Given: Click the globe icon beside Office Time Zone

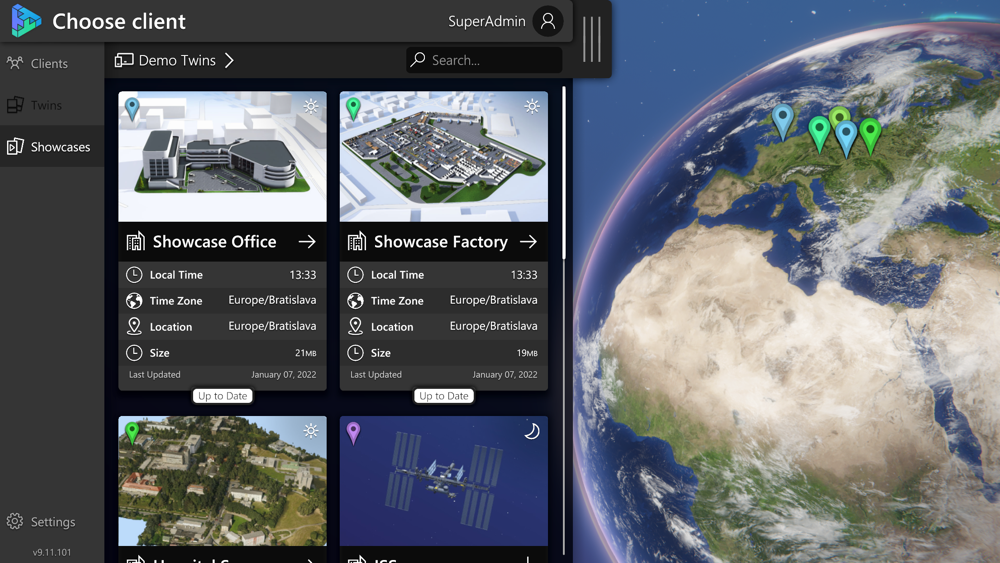Looking at the screenshot, I should [x=134, y=300].
